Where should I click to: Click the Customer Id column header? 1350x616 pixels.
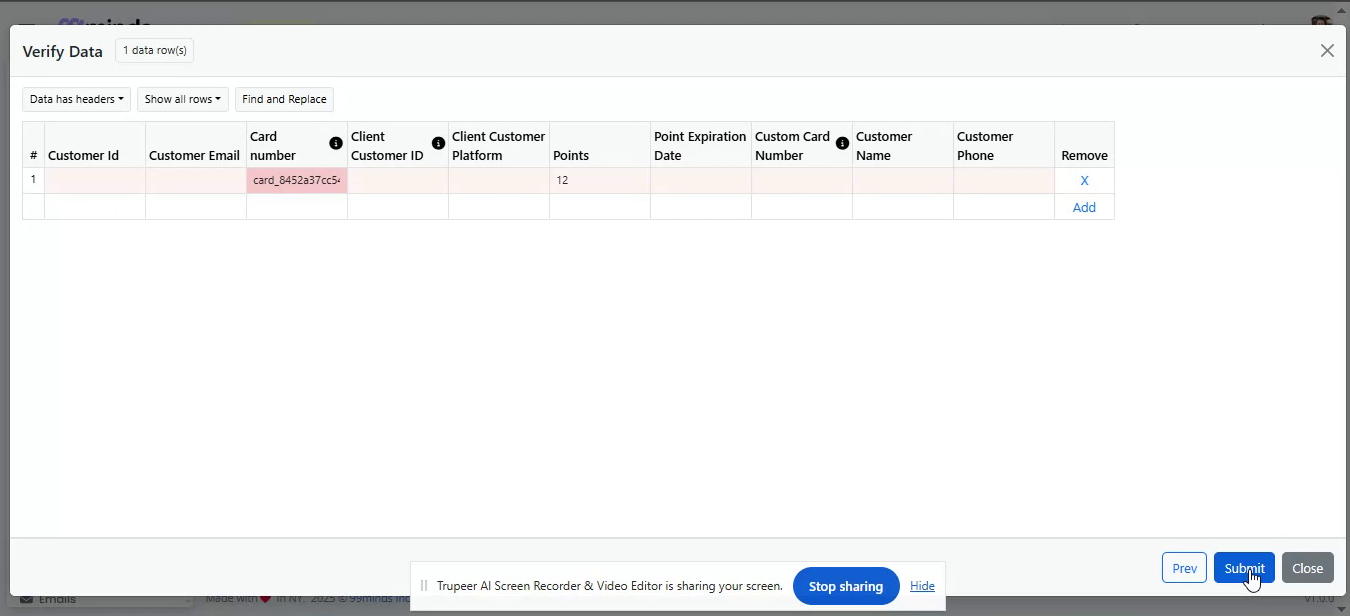95,145
